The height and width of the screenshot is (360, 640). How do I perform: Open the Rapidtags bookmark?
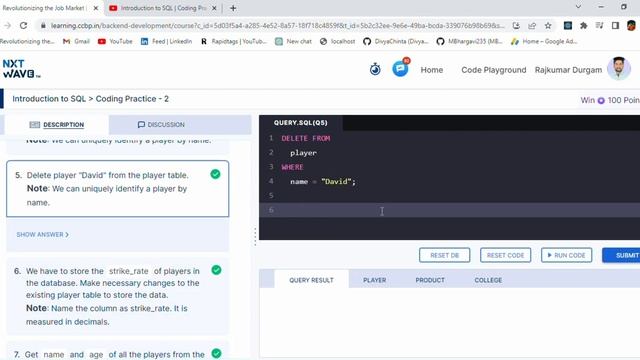pyautogui.click(x=233, y=41)
